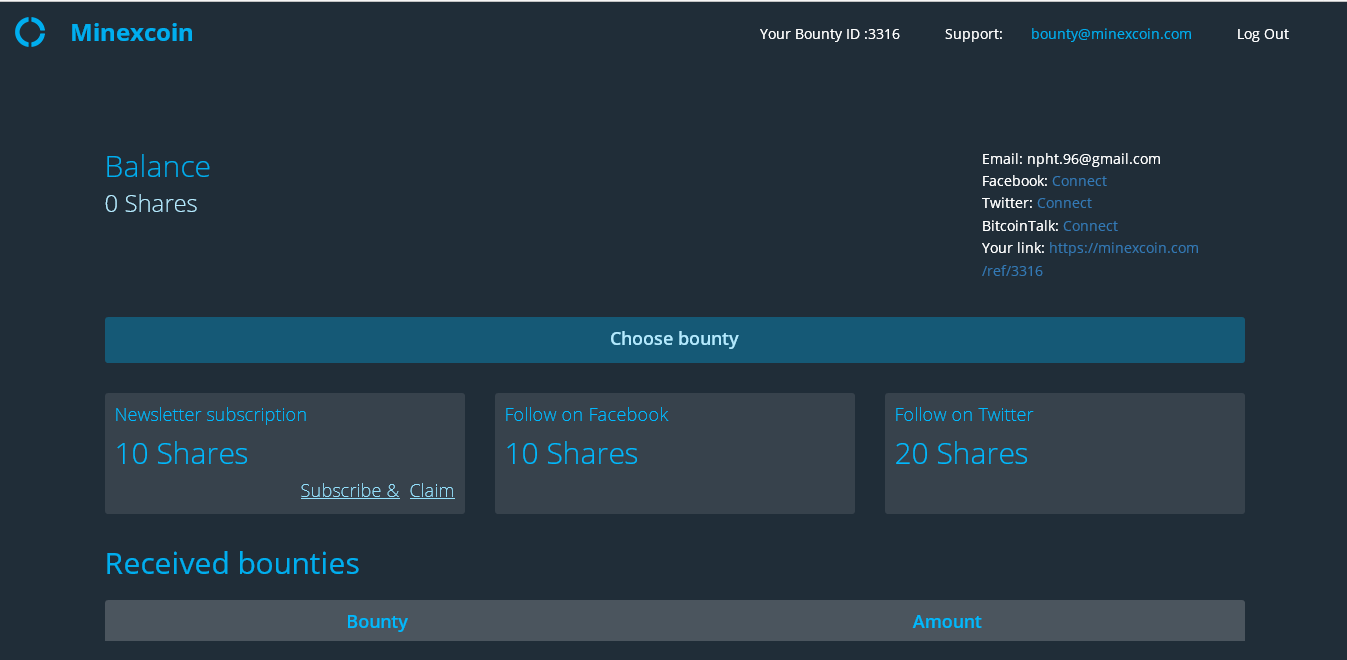
Task: Click the bounty@minexcoin.com support email link
Action: tap(1111, 34)
